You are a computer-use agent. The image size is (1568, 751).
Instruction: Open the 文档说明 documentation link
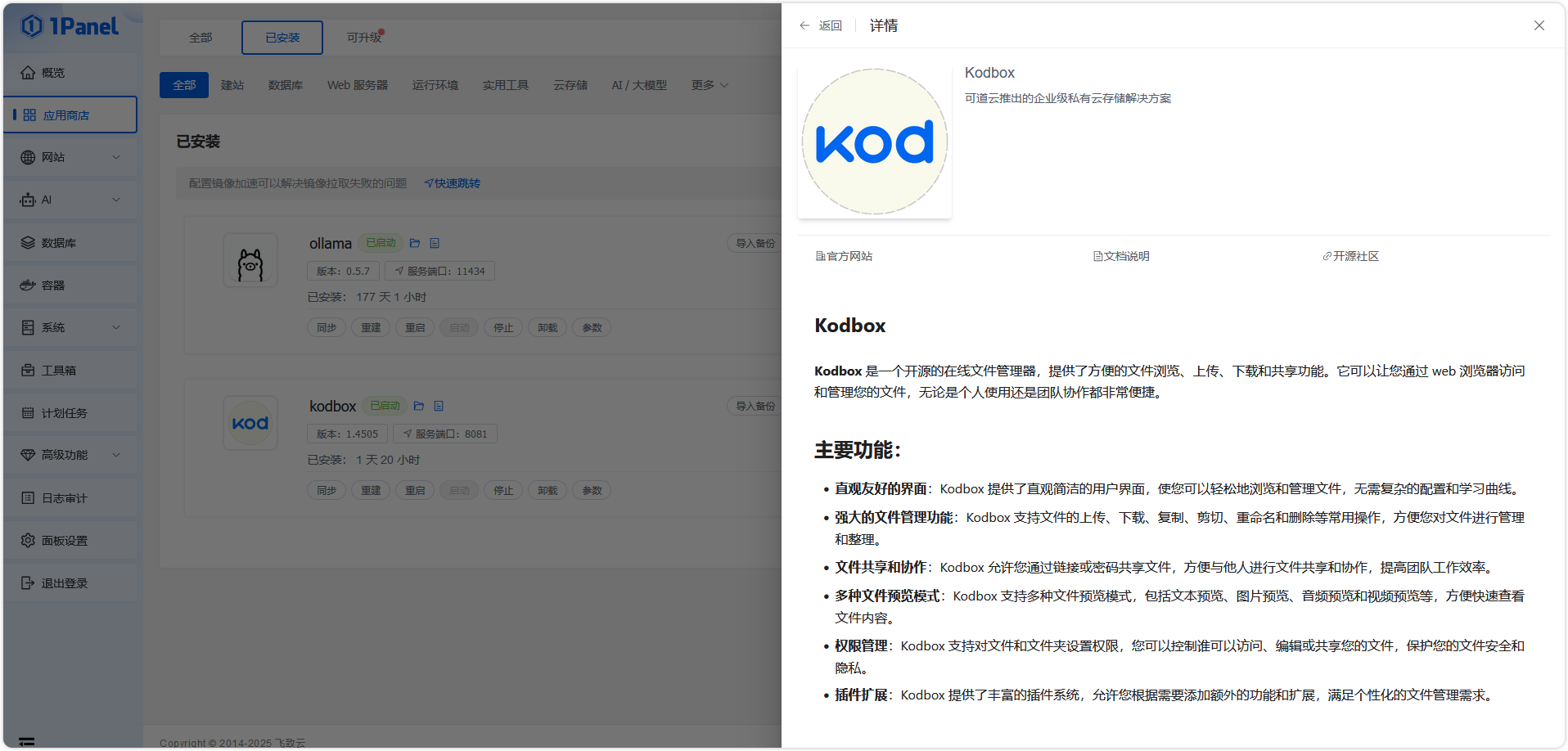tap(1121, 256)
